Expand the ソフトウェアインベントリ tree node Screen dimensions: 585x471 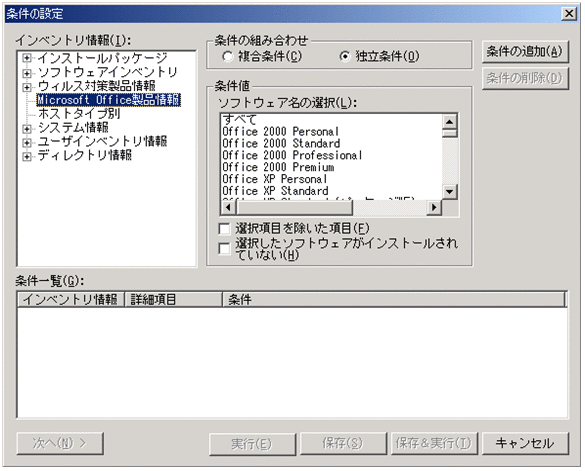(x=26, y=73)
